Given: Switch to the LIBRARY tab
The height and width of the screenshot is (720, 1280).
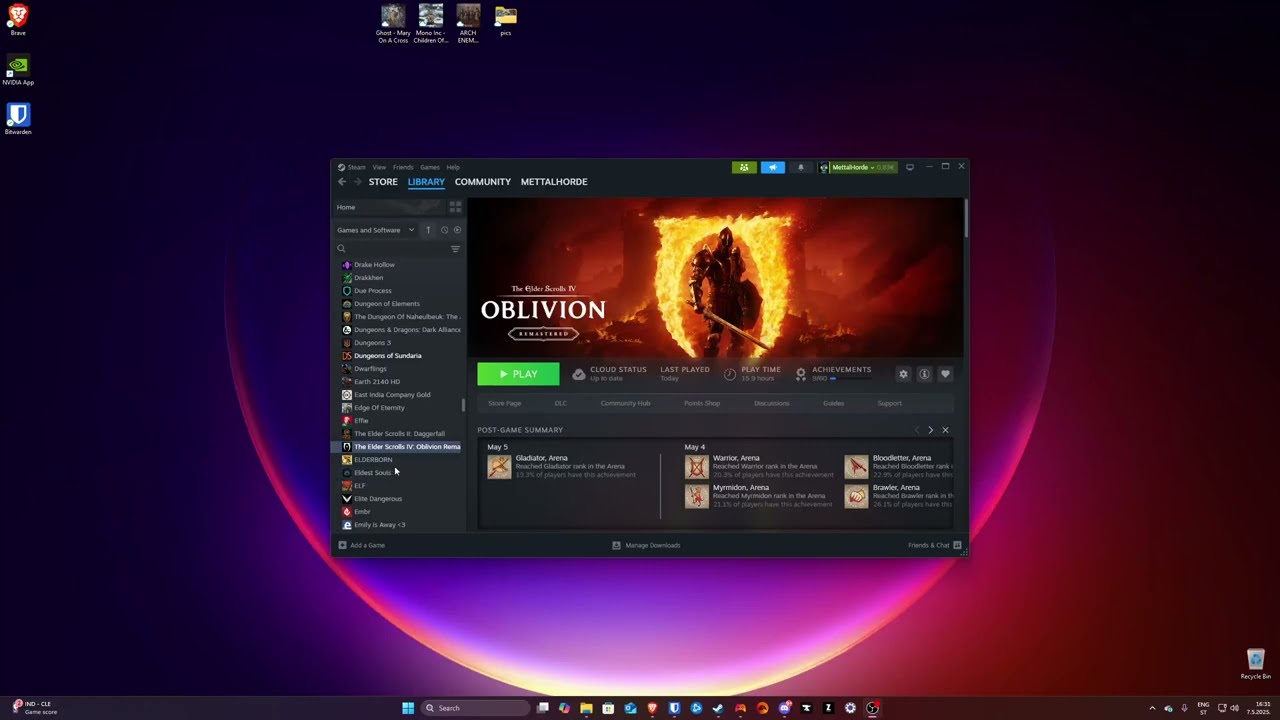Looking at the screenshot, I should click(x=426, y=182).
